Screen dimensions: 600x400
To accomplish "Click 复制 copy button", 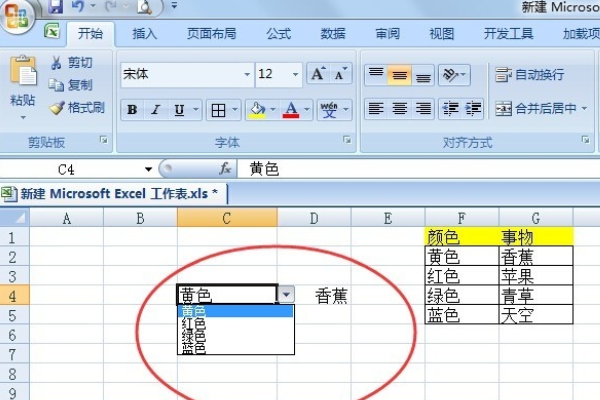I will click(71, 85).
